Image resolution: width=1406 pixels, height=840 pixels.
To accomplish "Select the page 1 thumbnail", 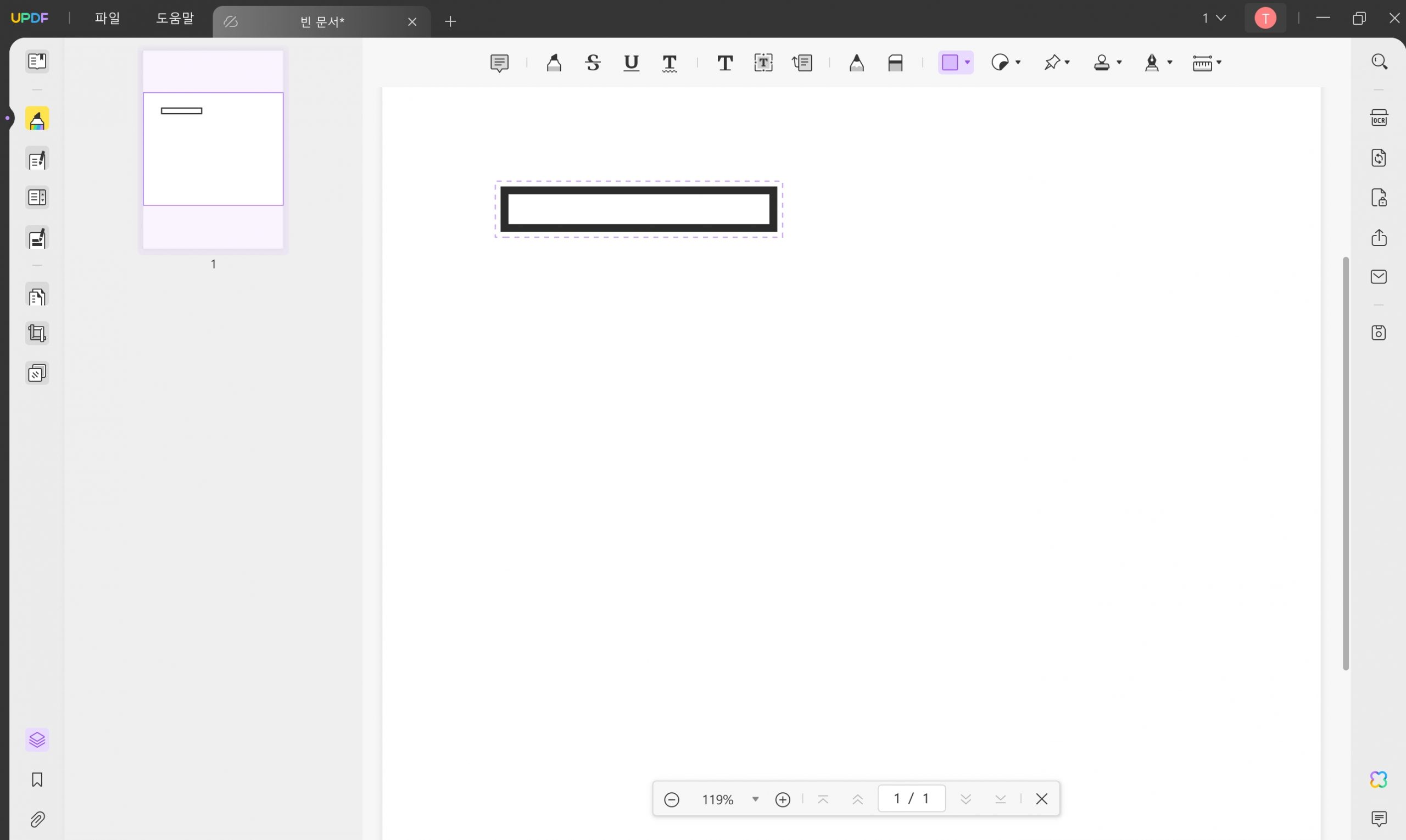I will pyautogui.click(x=213, y=149).
